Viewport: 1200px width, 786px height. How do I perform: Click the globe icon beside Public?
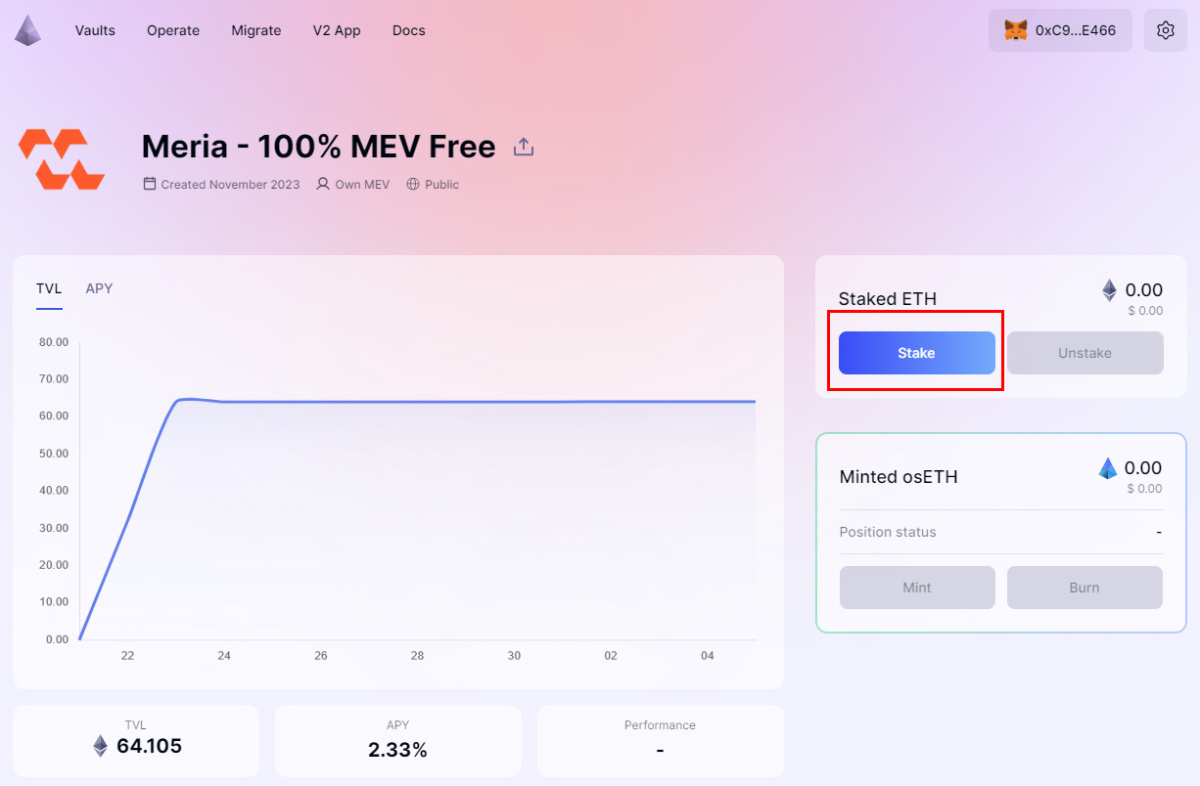point(413,184)
